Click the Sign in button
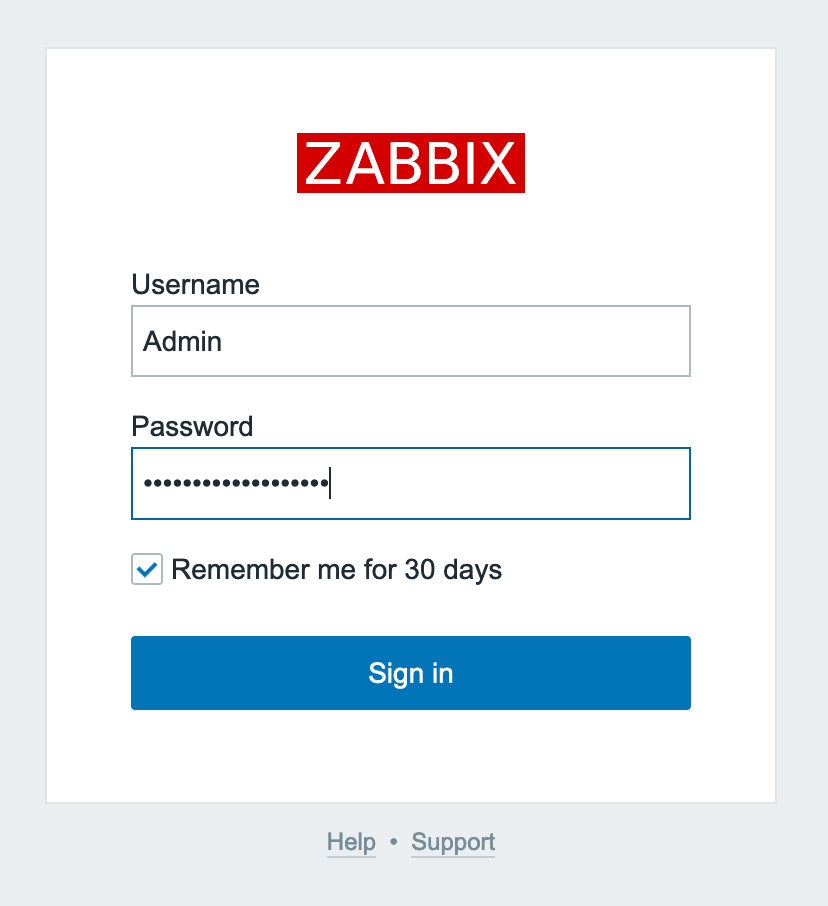Image resolution: width=828 pixels, height=906 pixels. pyautogui.click(x=410, y=673)
